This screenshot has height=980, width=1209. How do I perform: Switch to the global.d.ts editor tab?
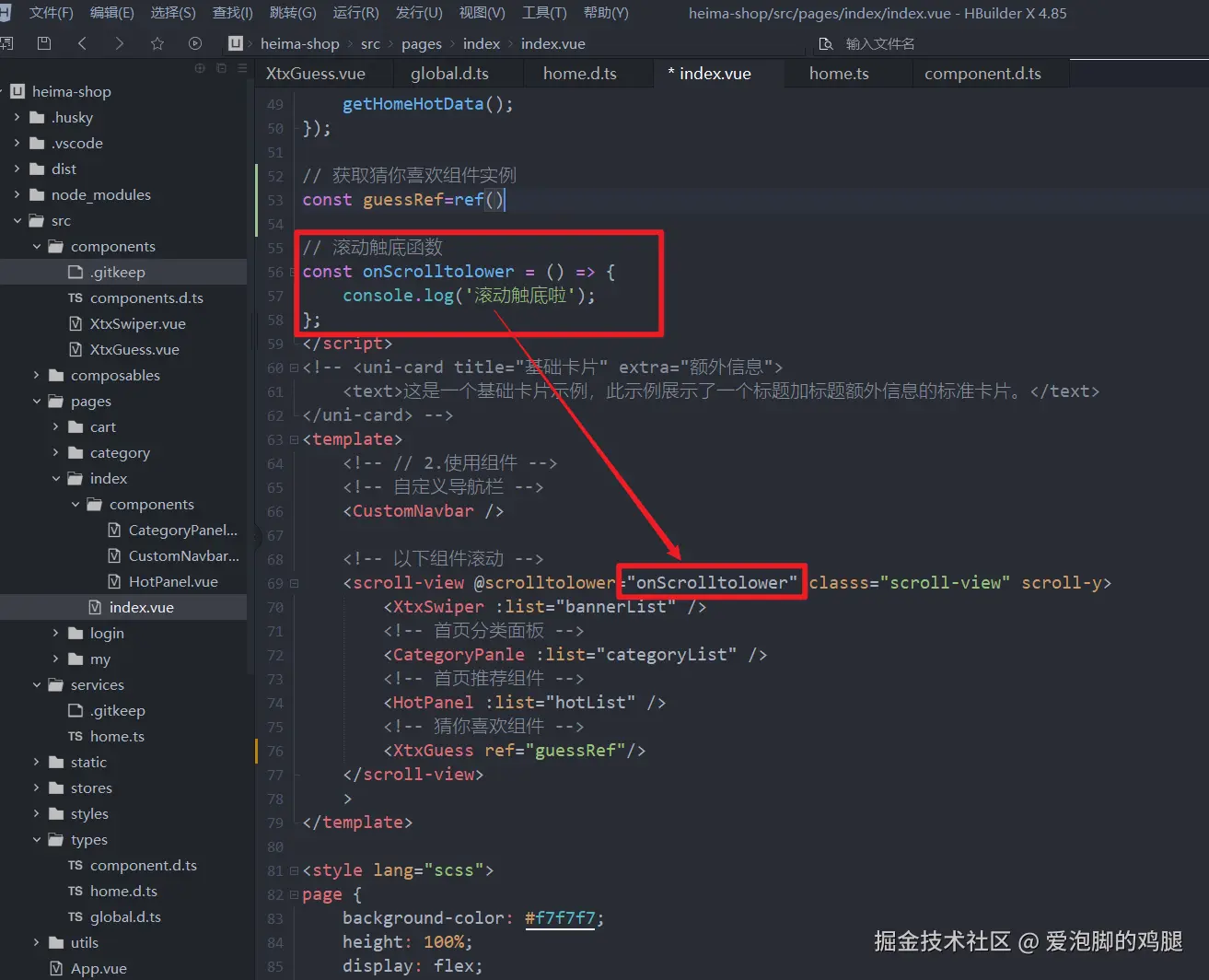coord(449,74)
